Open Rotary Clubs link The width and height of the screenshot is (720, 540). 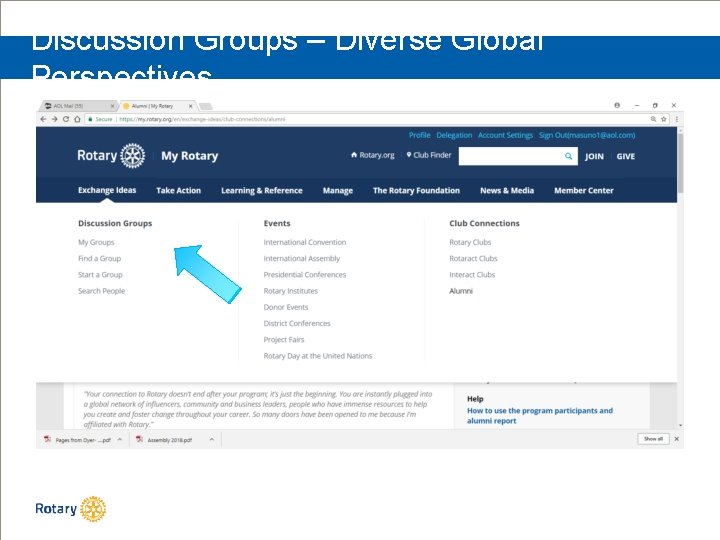[470, 242]
